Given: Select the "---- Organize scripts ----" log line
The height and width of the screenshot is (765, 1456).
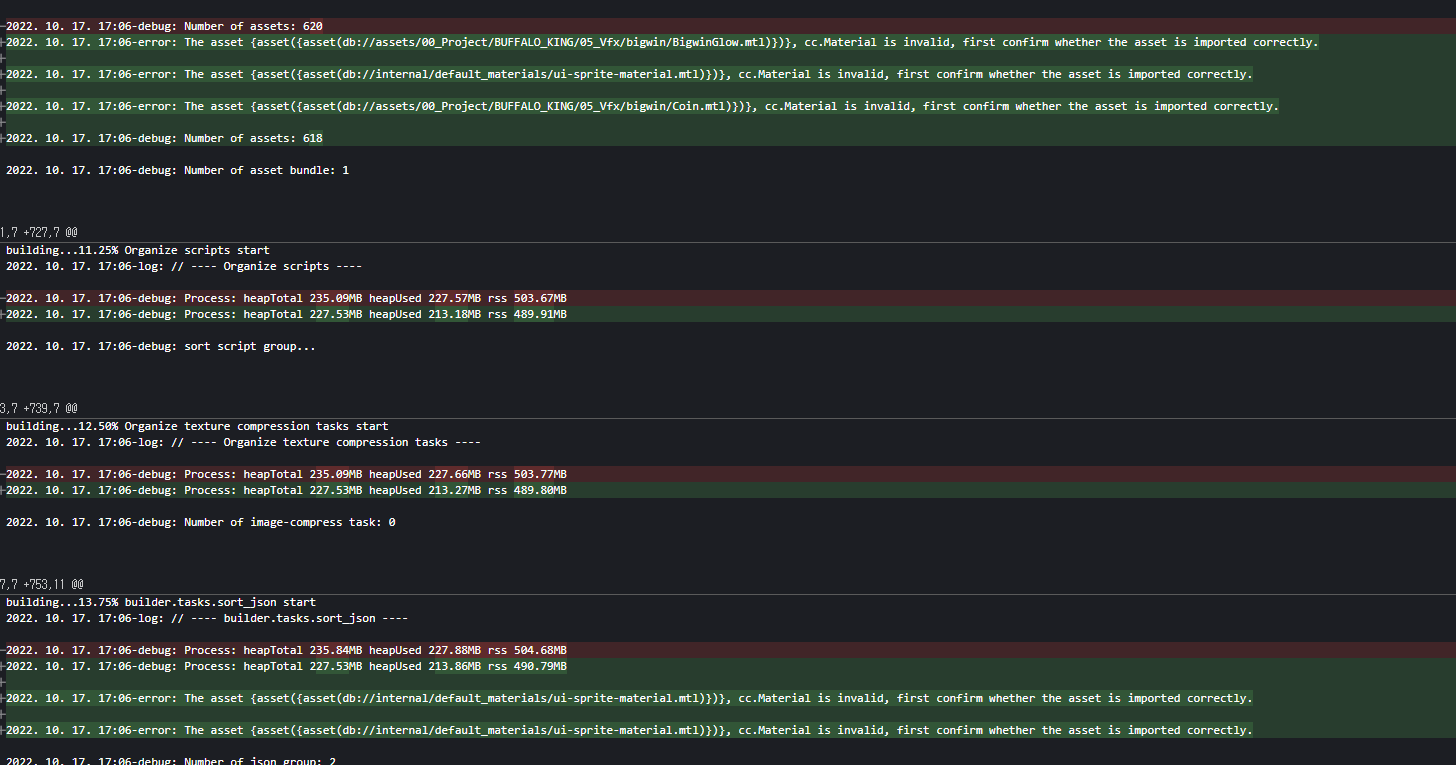Looking at the screenshot, I should (184, 266).
